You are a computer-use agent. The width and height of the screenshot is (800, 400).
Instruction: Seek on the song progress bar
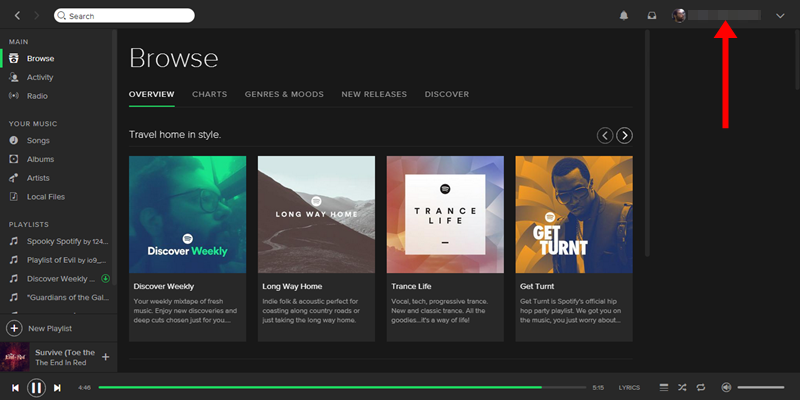pos(342,388)
